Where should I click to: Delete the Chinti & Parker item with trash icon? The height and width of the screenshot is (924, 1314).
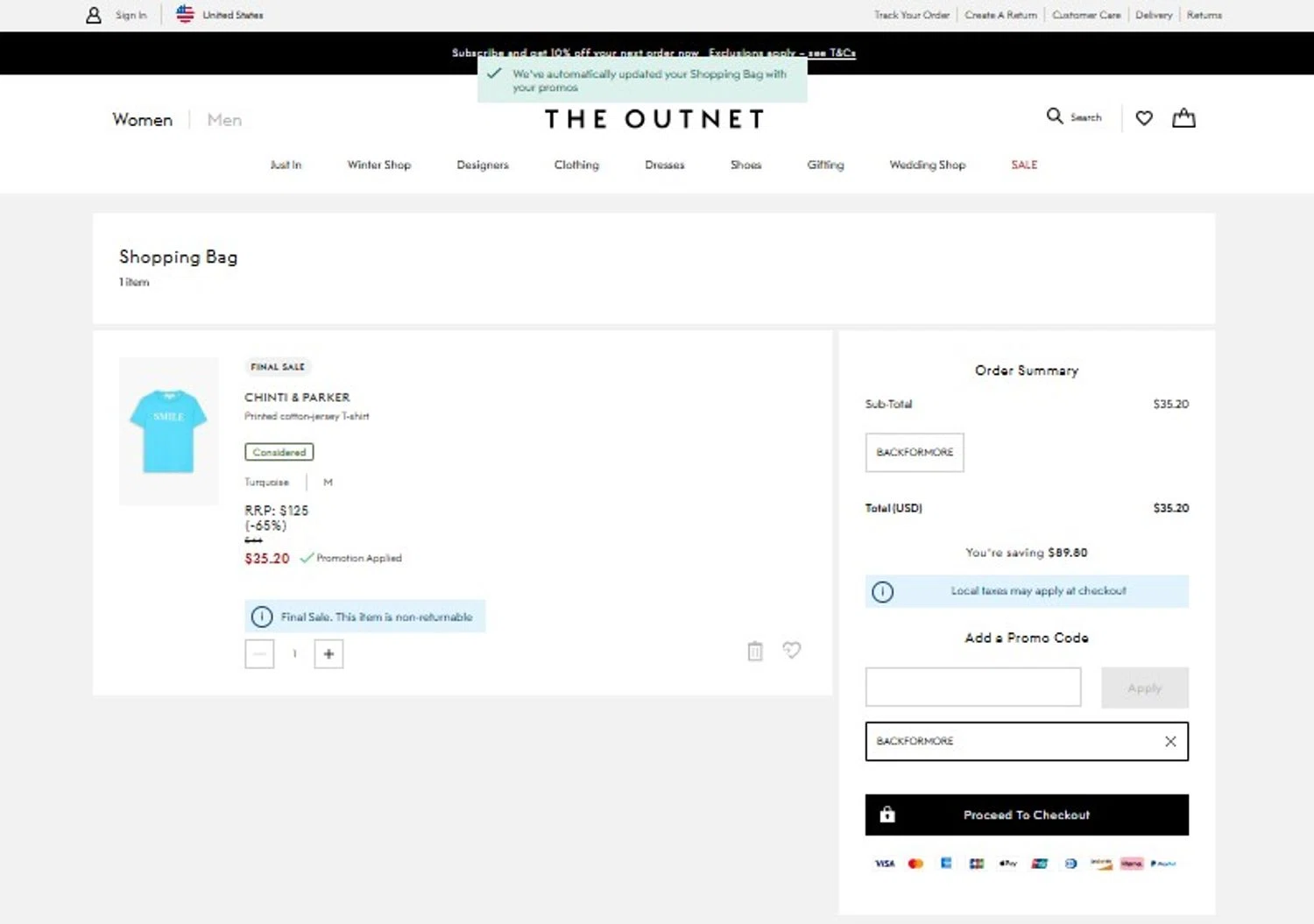tap(755, 651)
